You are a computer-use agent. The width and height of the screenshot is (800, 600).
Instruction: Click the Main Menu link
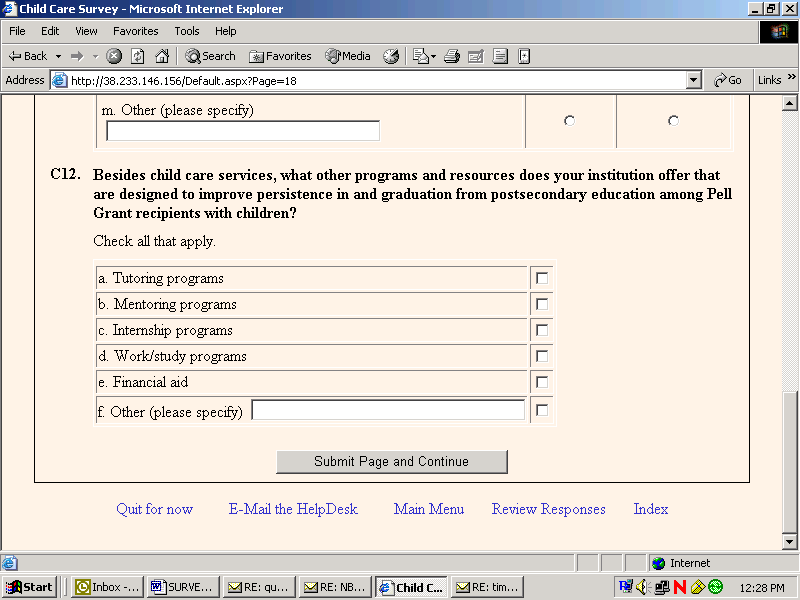[x=429, y=509]
